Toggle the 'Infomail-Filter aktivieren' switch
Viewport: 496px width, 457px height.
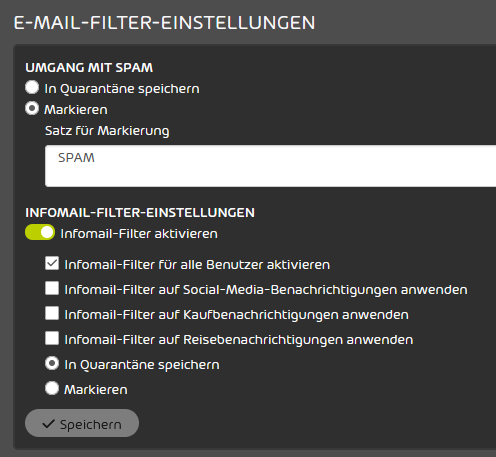point(40,232)
